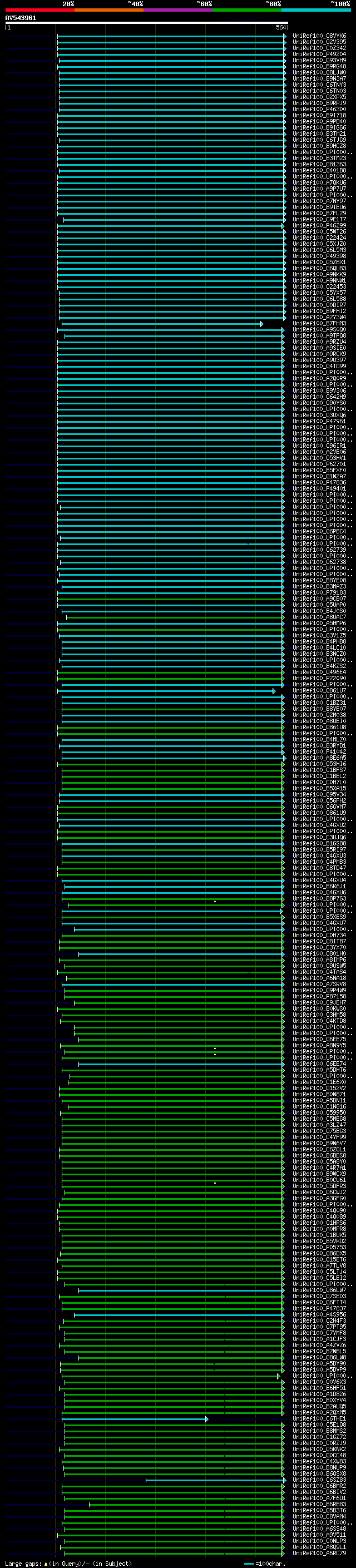Click the arrowhead ending the UniRef100_Q861U7 bar
Screen dimensions: 356x1568
click(x=274, y=691)
